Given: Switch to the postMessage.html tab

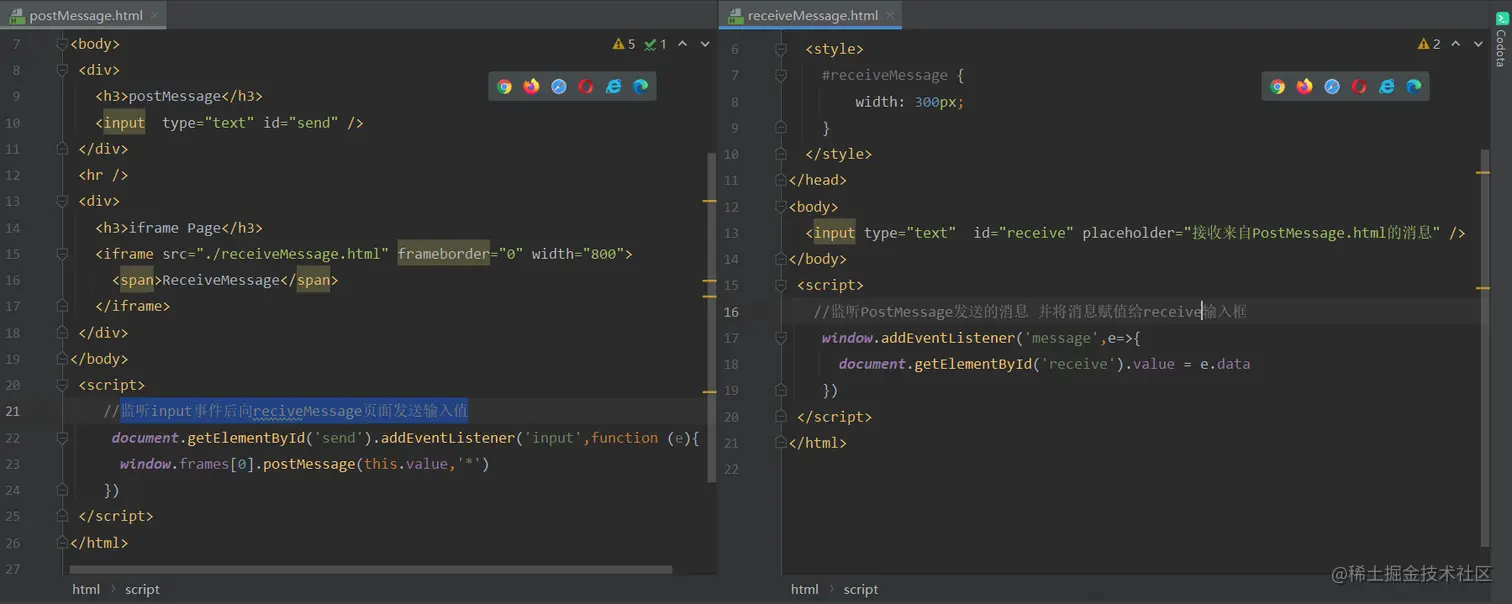Looking at the screenshot, I should [84, 15].
